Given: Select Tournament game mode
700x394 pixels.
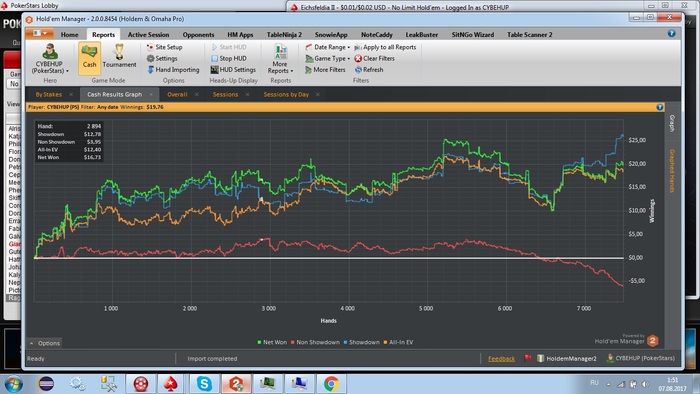Looking at the screenshot, I should pos(119,56).
